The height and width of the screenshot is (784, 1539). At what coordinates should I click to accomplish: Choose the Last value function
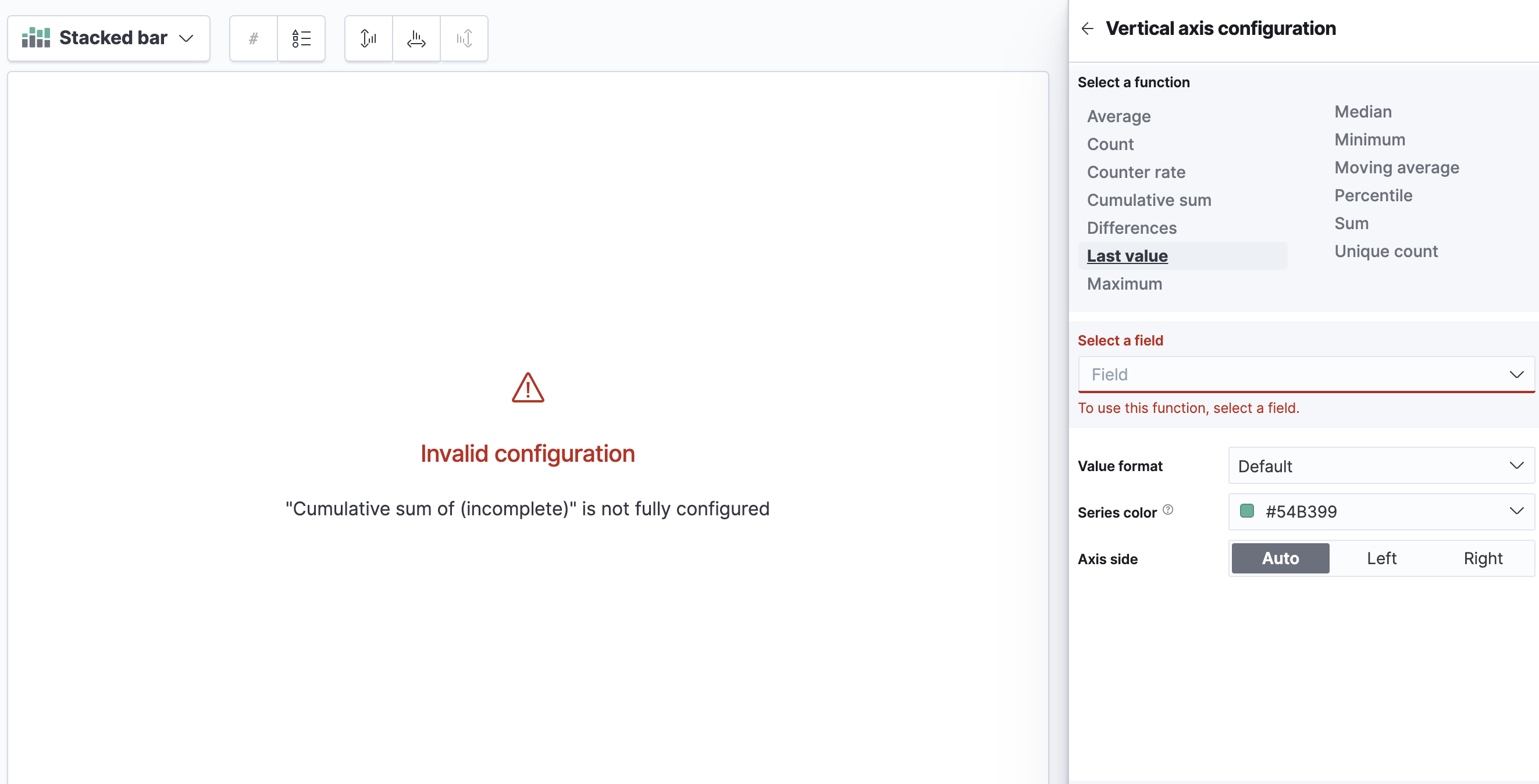tap(1127, 255)
